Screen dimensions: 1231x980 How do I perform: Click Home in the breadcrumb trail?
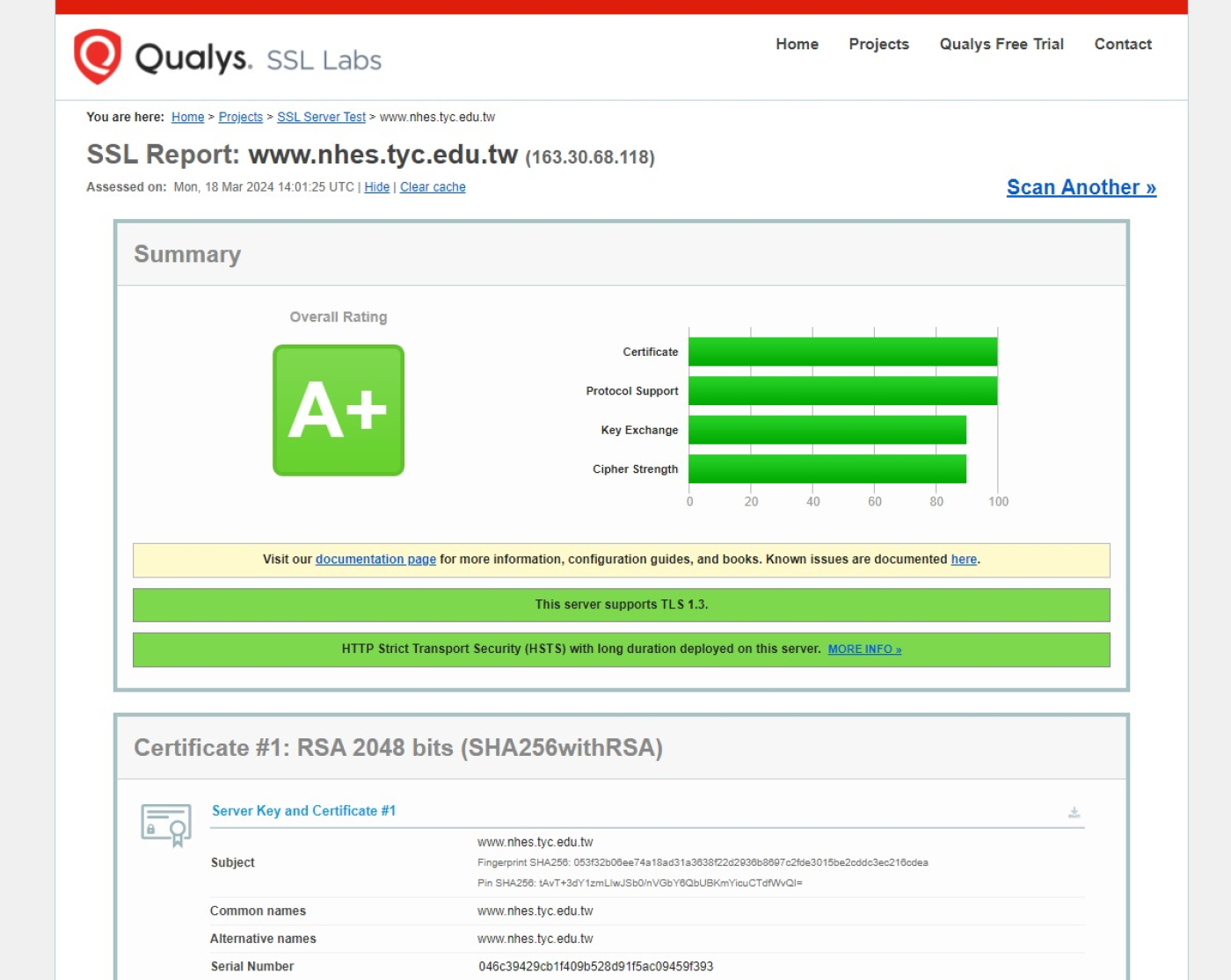click(x=187, y=117)
